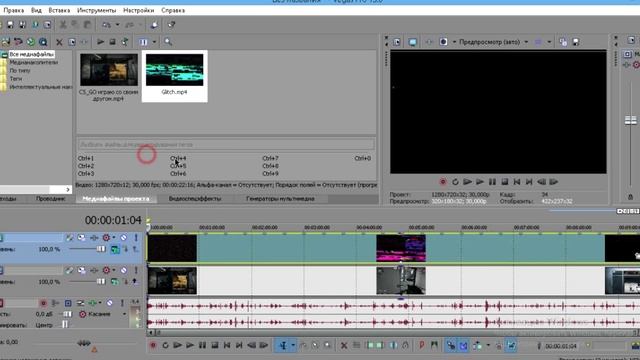Image resolution: width=640 pixels, height=360 pixels.
Task: Open the Views dropdown arrow in Project Media
Action: pyautogui.click(x=154, y=42)
